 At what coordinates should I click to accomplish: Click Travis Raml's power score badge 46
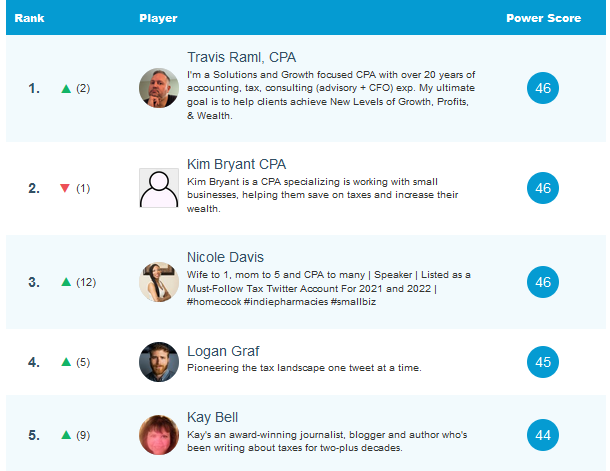click(x=543, y=88)
